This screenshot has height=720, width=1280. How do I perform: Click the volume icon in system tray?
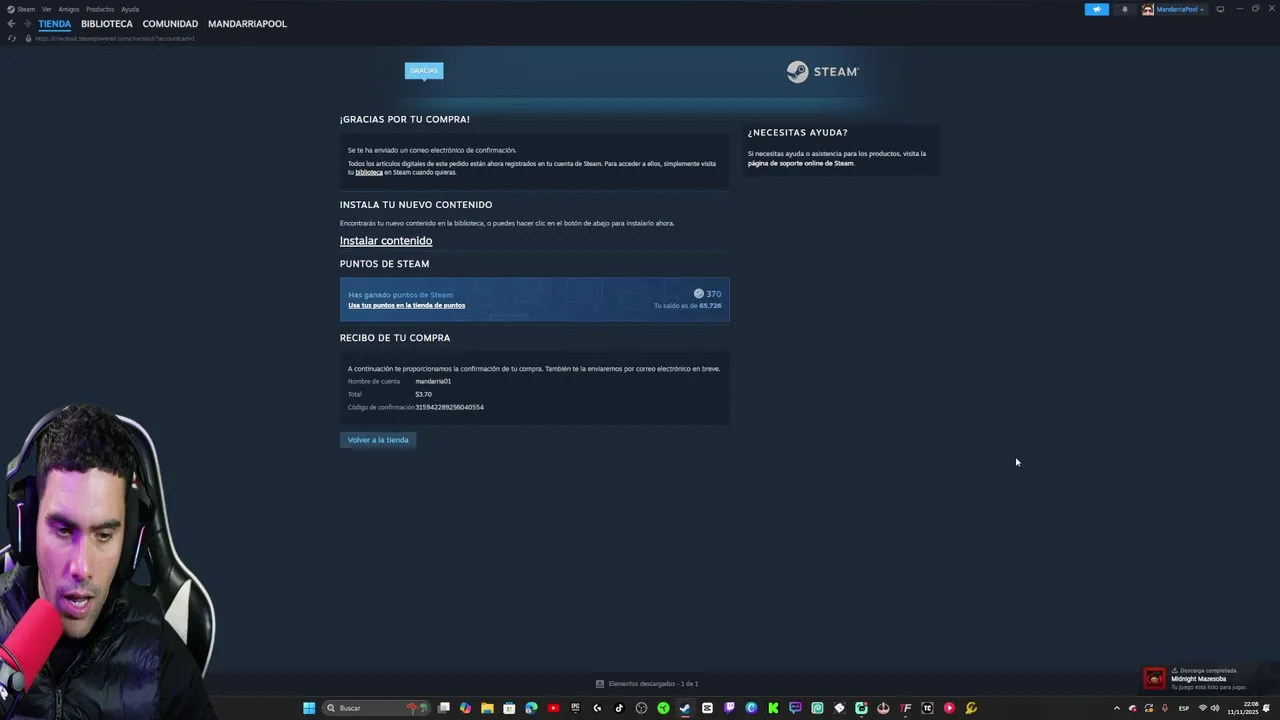(1215, 708)
